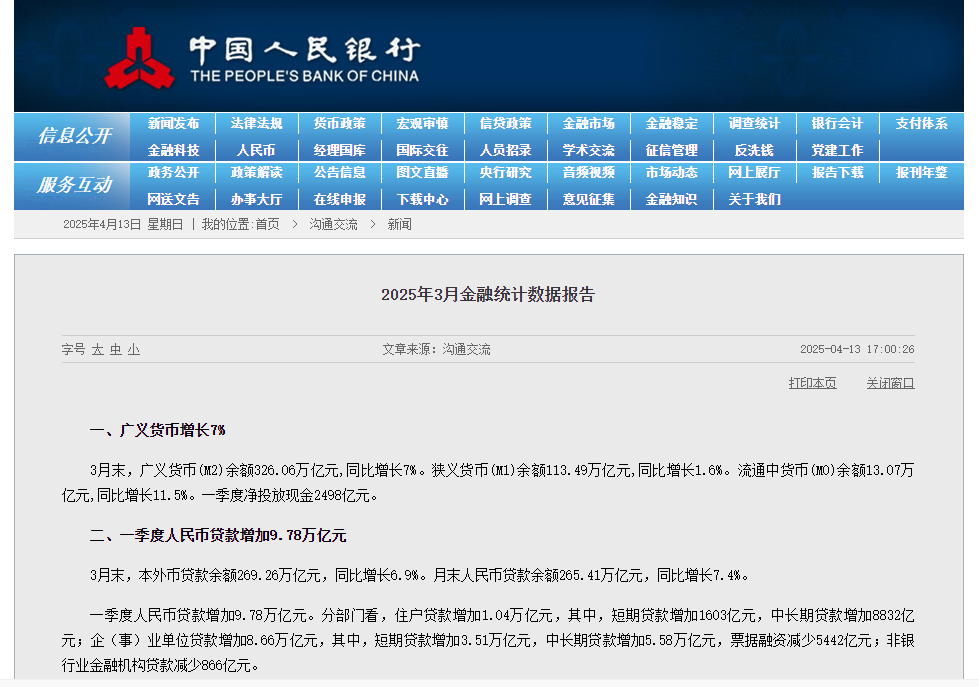The width and height of the screenshot is (979, 687).
Task: Go to the 货币政策 section
Action: pyautogui.click(x=339, y=124)
